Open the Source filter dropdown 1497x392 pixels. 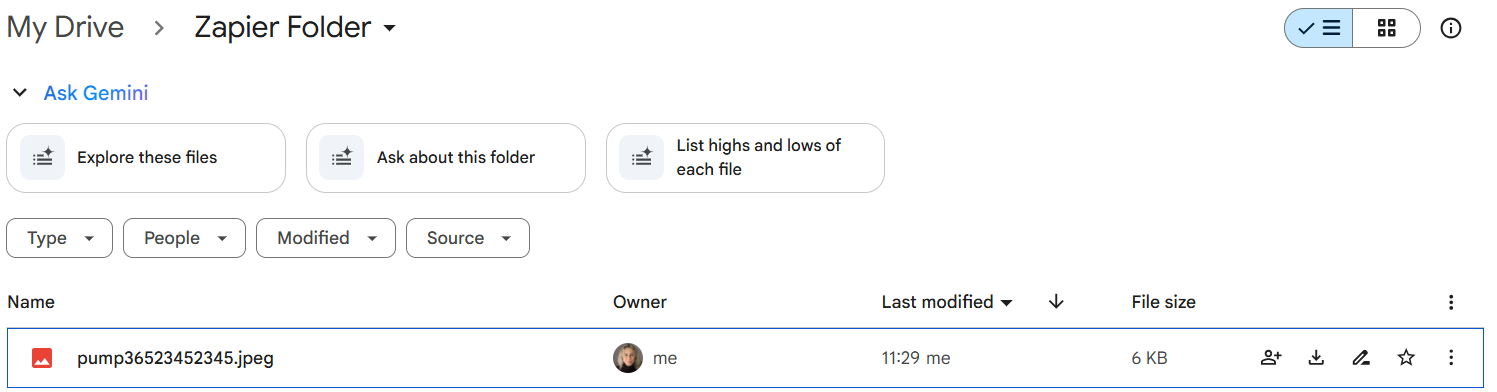pos(468,238)
